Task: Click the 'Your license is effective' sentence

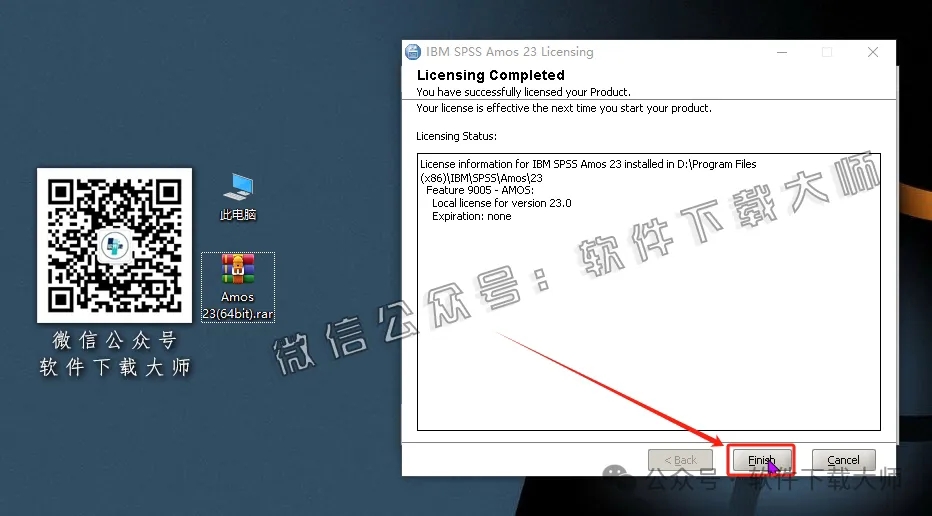Action: (563, 108)
